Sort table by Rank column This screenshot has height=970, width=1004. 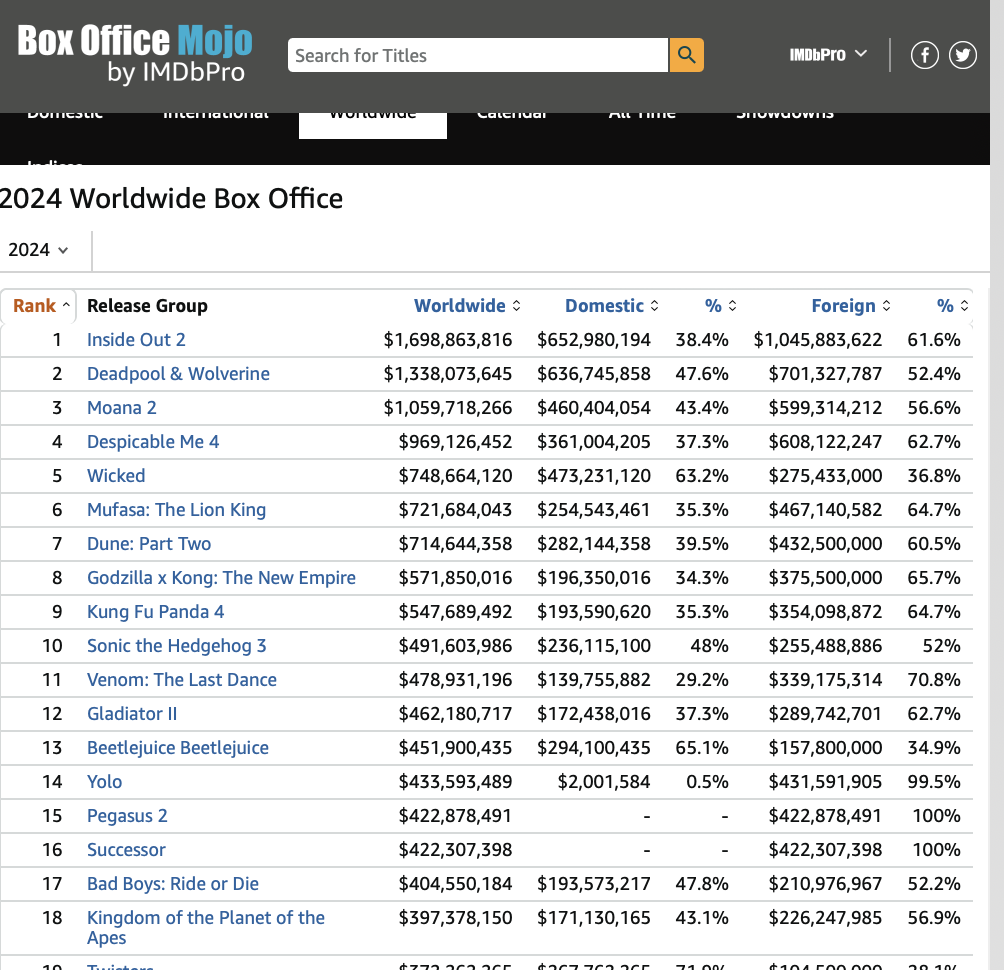coord(41,306)
